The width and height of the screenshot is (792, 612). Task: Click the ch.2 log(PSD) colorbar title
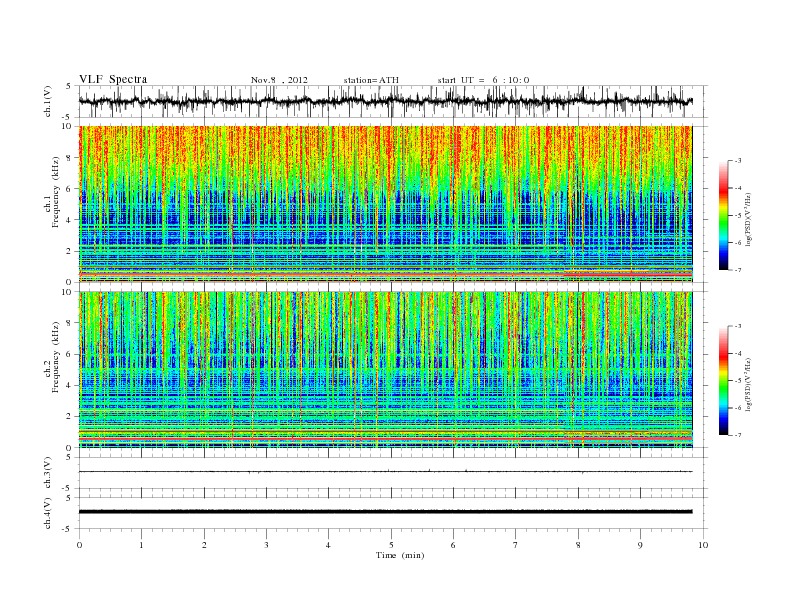(x=748, y=384)
